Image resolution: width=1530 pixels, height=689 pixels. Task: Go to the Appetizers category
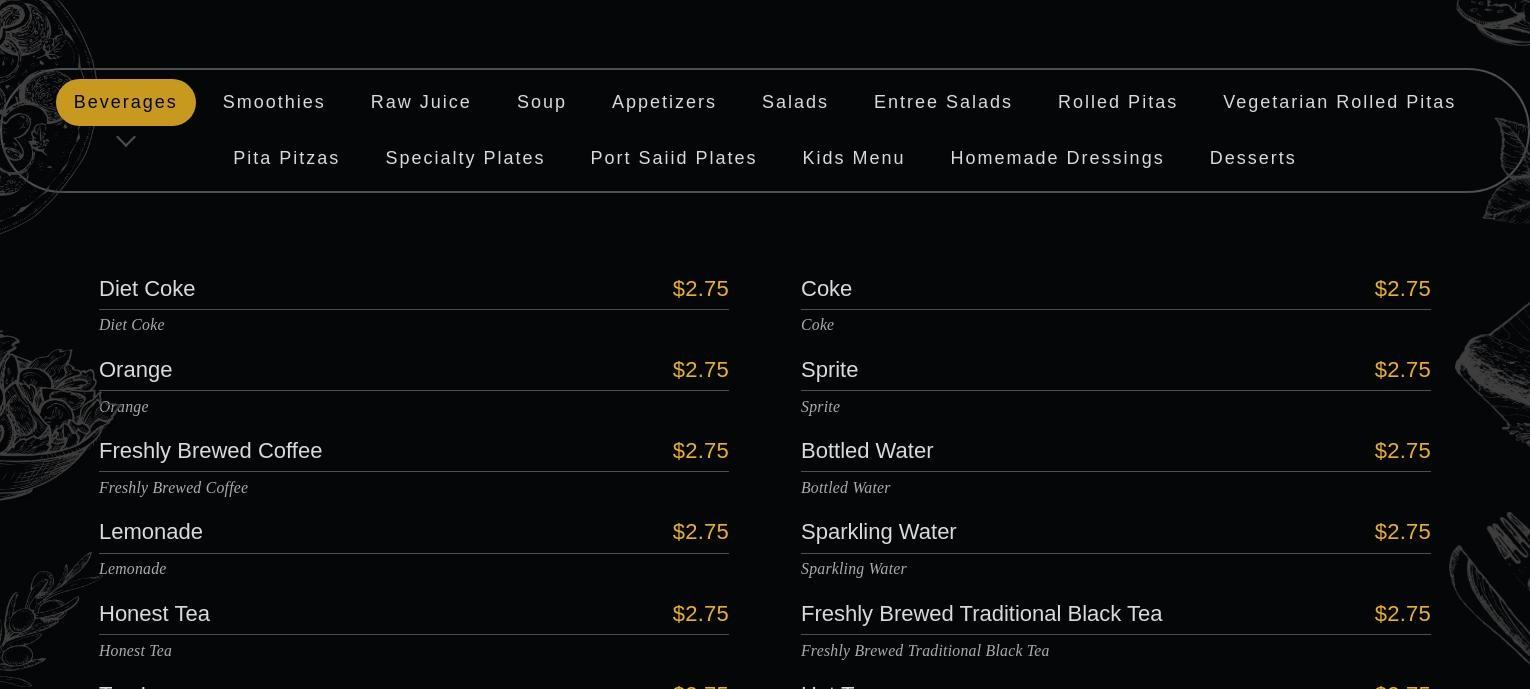[664, 102]
